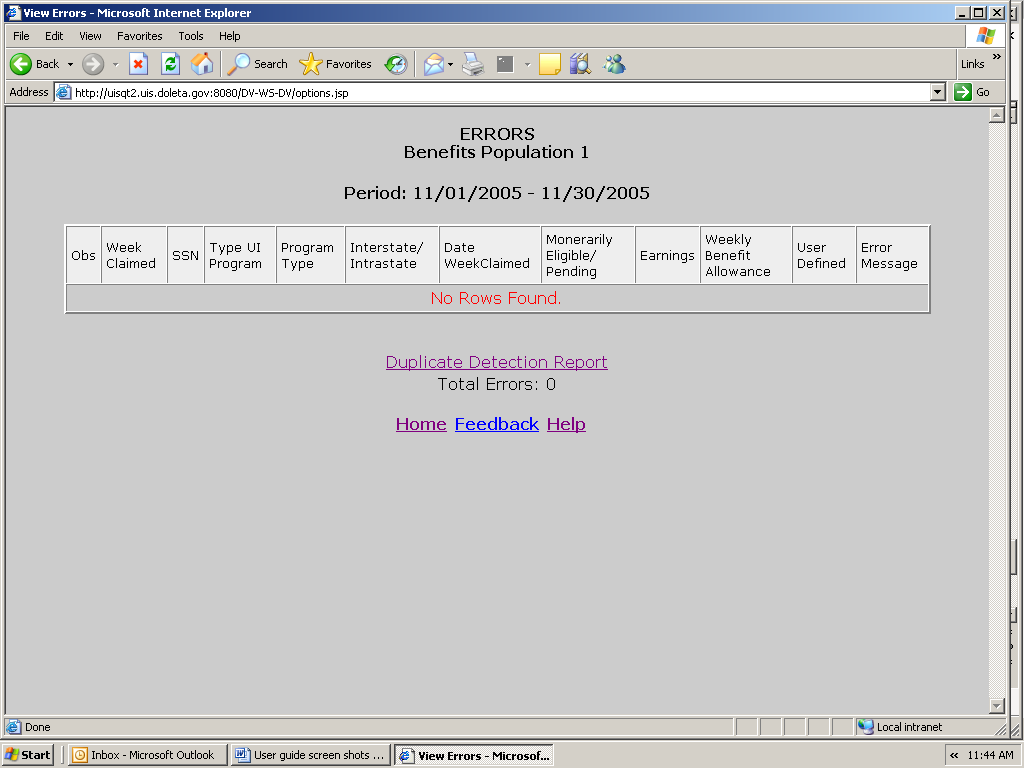The height and width of the screenshot is (768, 1024).
Task: Expand the Mail options dropdown arrow
Action: pyautogui.click(x=451, y=65)
